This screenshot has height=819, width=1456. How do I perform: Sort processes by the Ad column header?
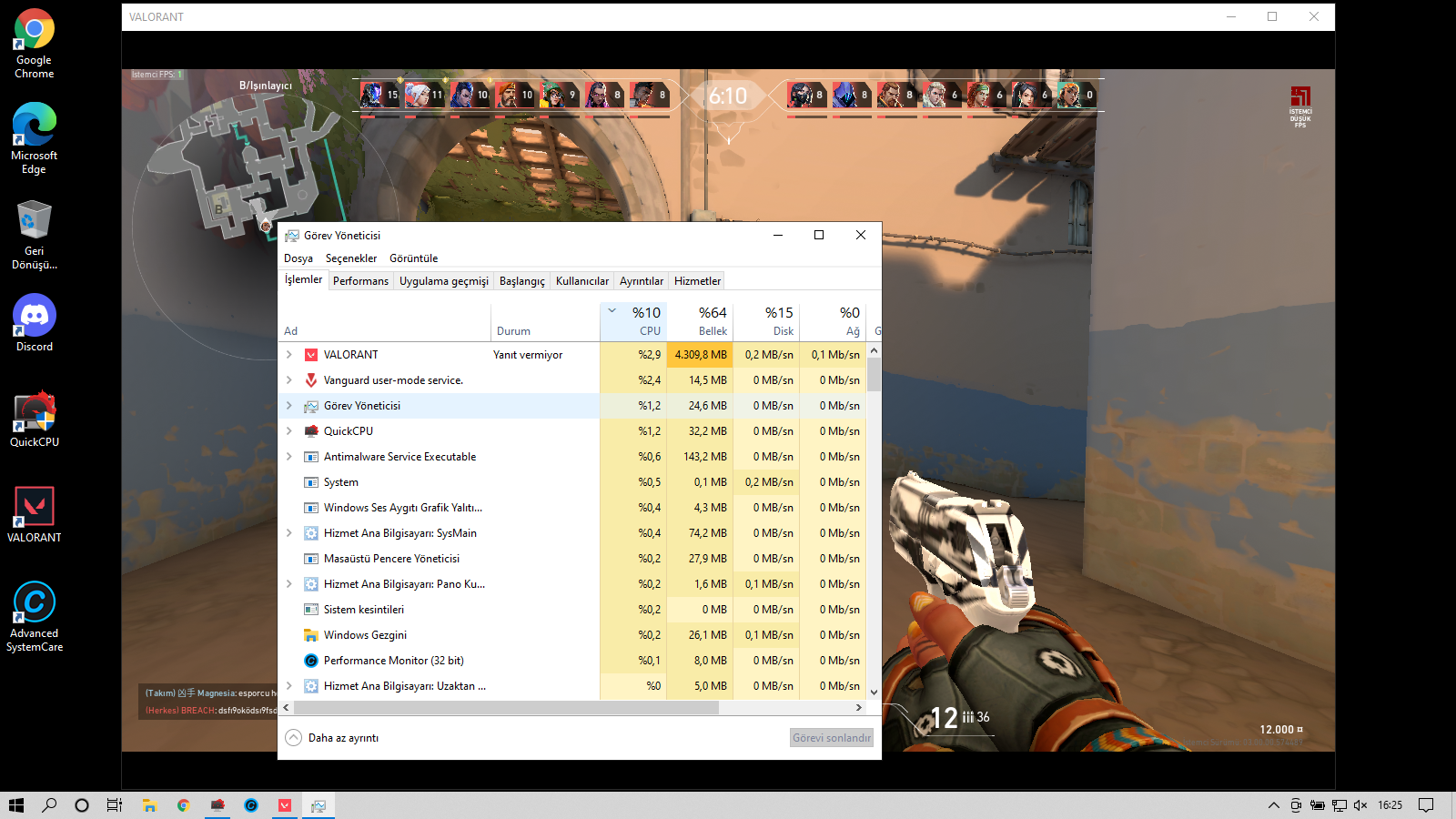385,321
